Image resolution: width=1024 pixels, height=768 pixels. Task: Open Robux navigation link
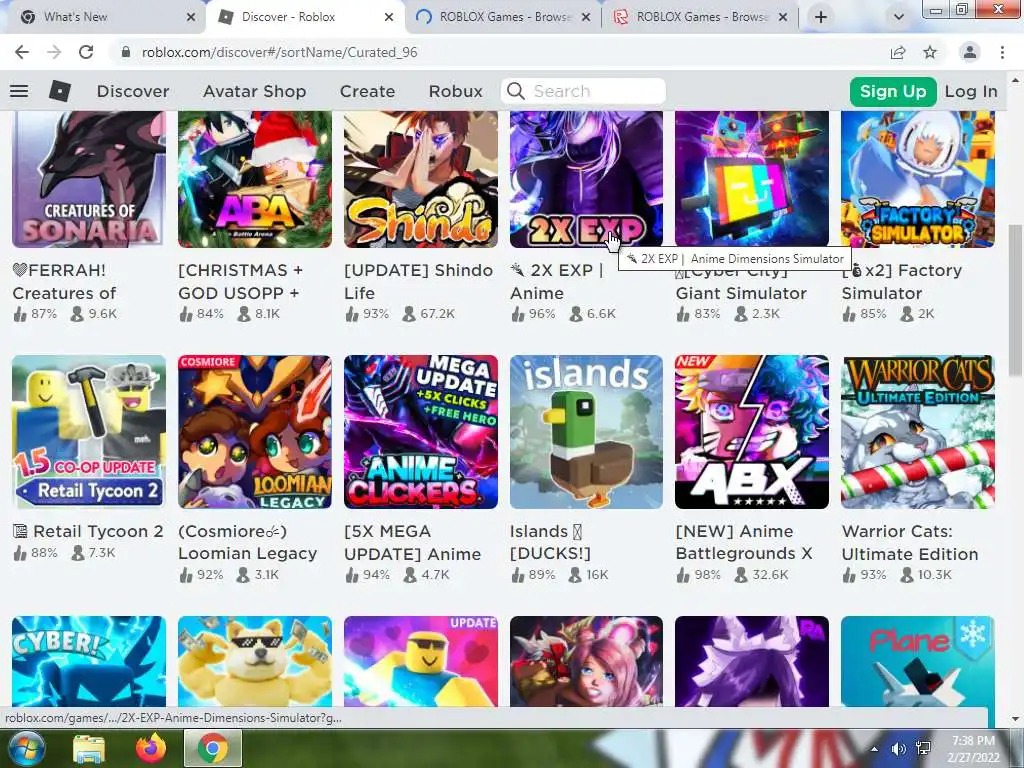click(455, 91)
